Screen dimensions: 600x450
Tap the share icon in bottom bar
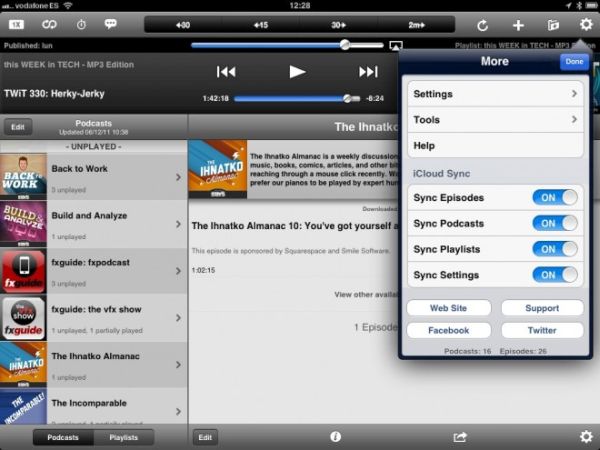click(x=460, y=437)
